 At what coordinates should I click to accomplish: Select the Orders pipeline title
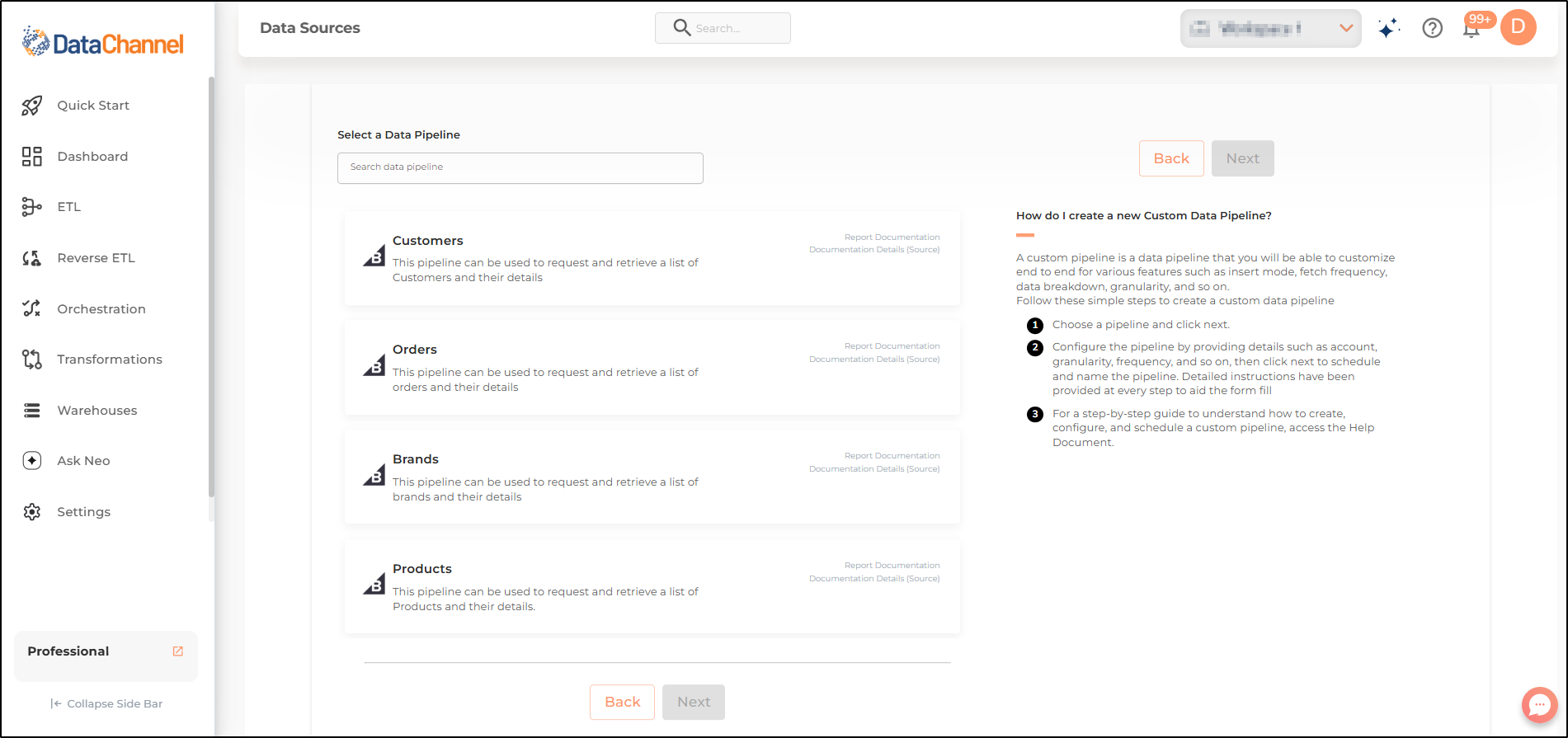[415, 350]
